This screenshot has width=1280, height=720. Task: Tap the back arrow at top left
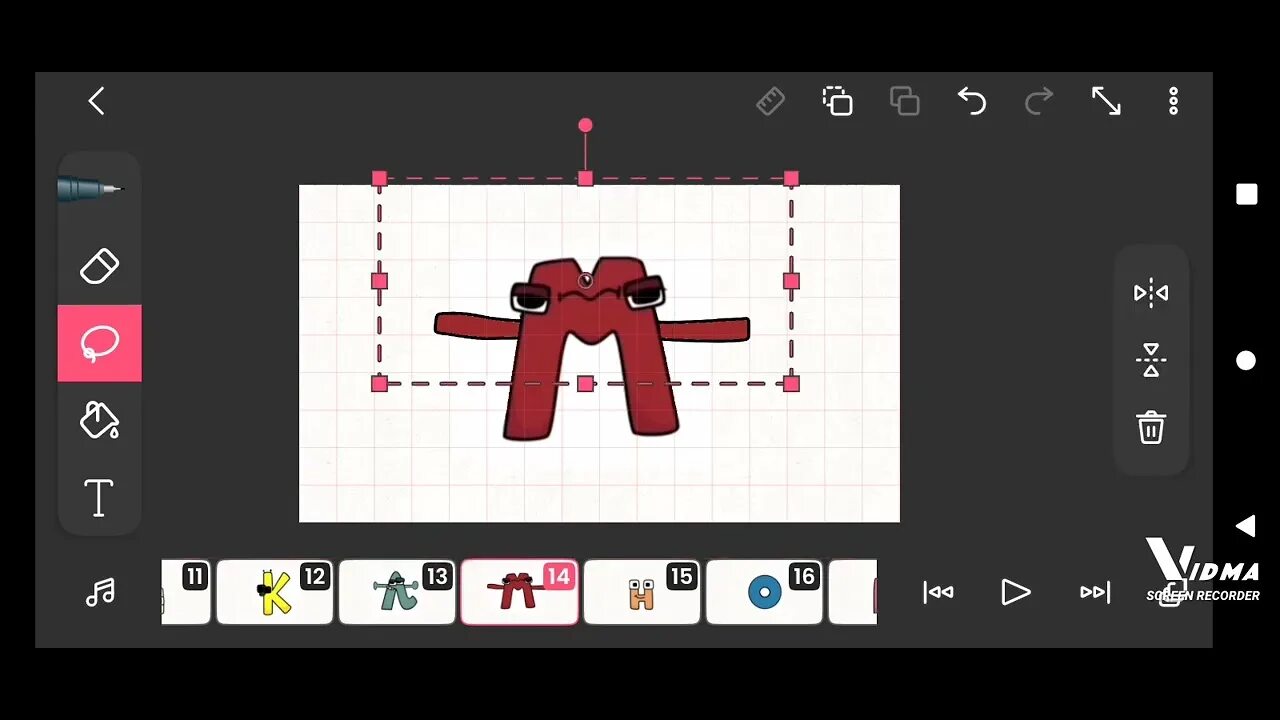[96, 101]
